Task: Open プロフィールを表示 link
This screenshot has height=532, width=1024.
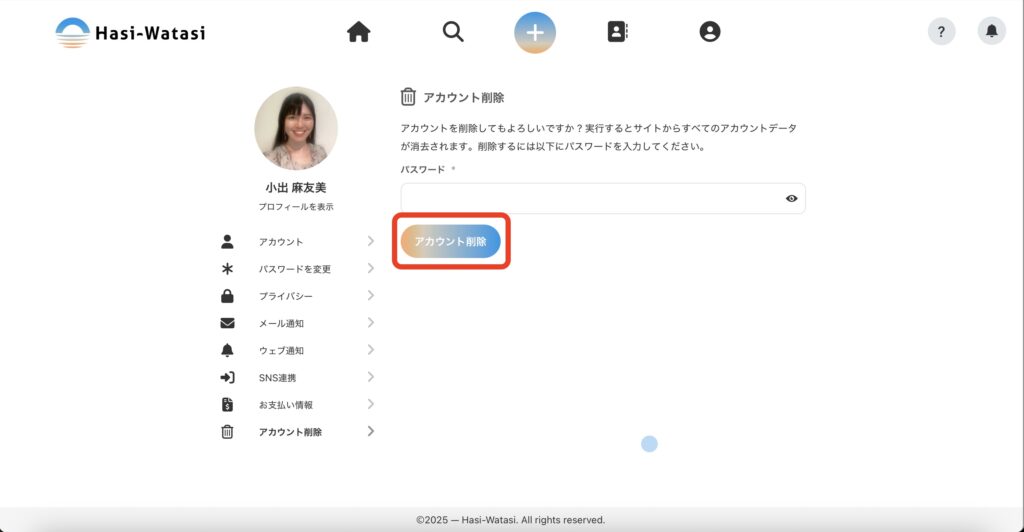Action: point(296,207)
